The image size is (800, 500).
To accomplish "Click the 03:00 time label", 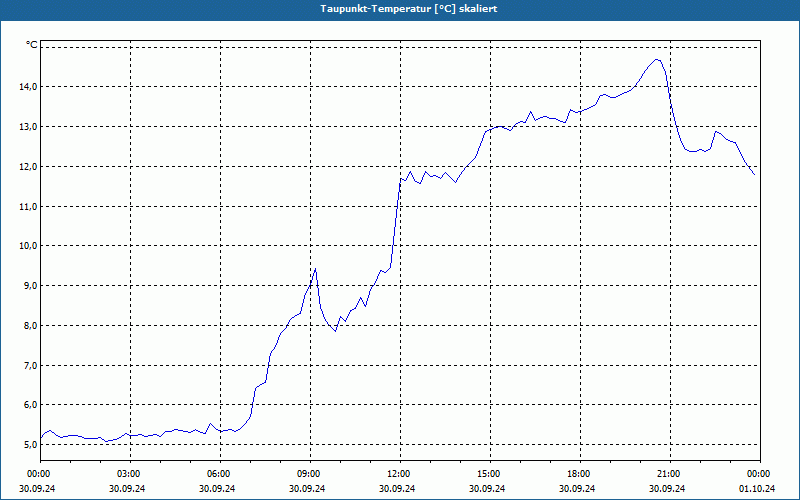I will coord(131,474).
